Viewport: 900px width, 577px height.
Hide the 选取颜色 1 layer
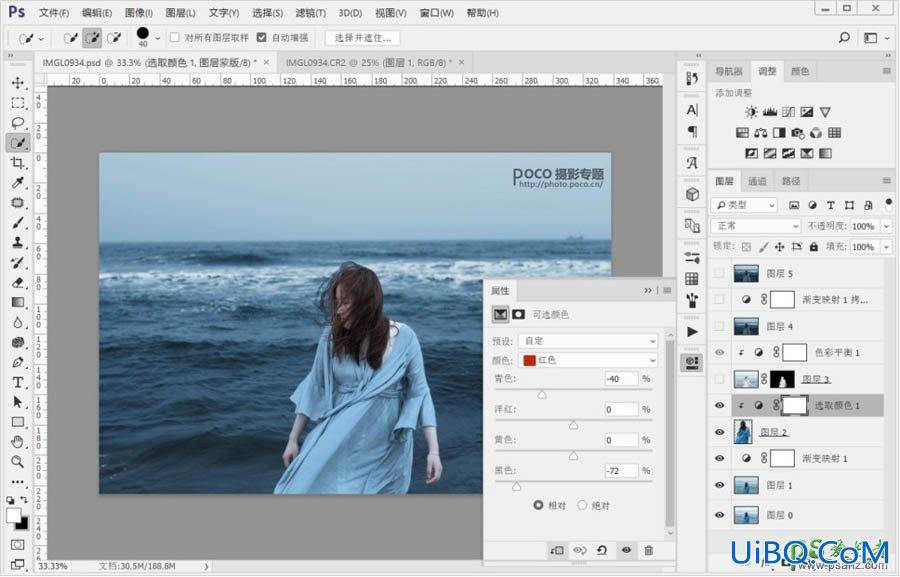(x=719, y=405)
